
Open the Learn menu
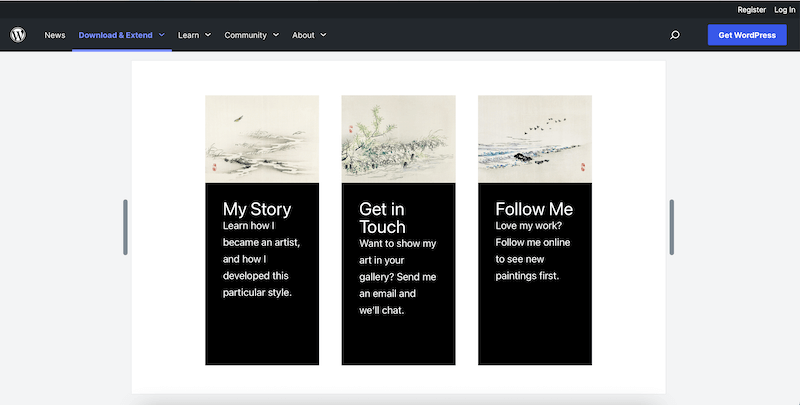click(188, 35)
